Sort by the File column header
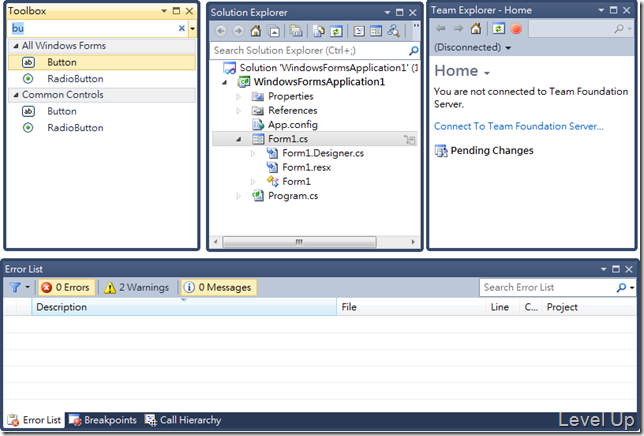This screenshot has height=436, width=644. 411,307
